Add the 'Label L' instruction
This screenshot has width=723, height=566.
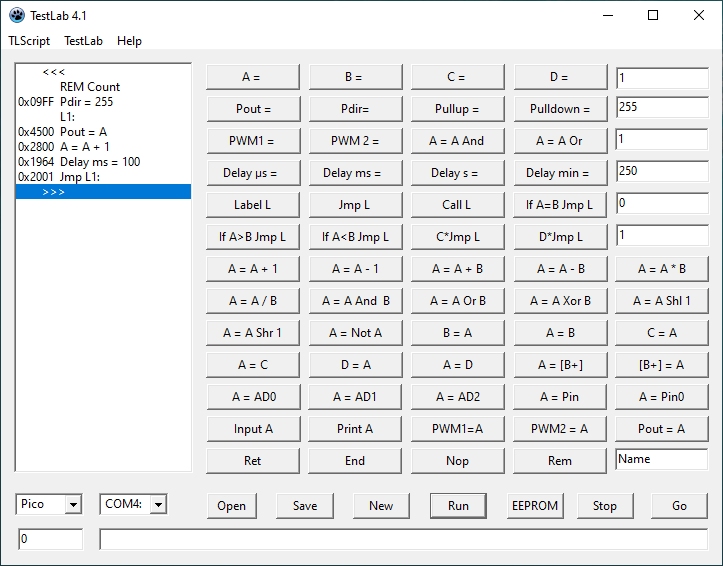click(x=252, y=205)
